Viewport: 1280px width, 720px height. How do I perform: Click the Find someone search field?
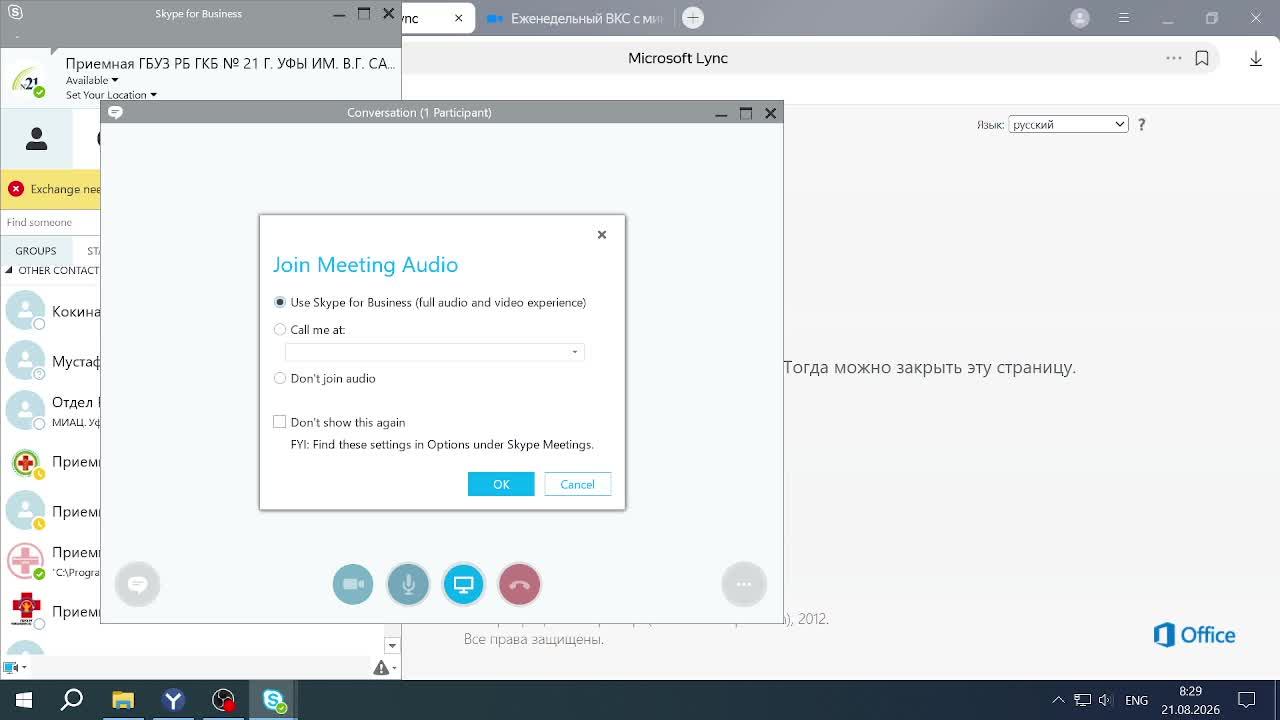(x=50, y=222)
